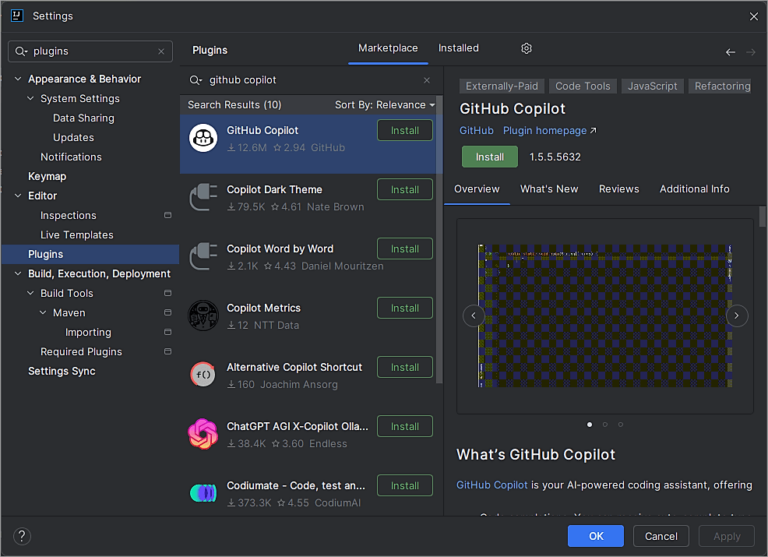The height and width of the screenshot is (557, 768).
Task: Click the JavaScript tag
Action: 652,86
